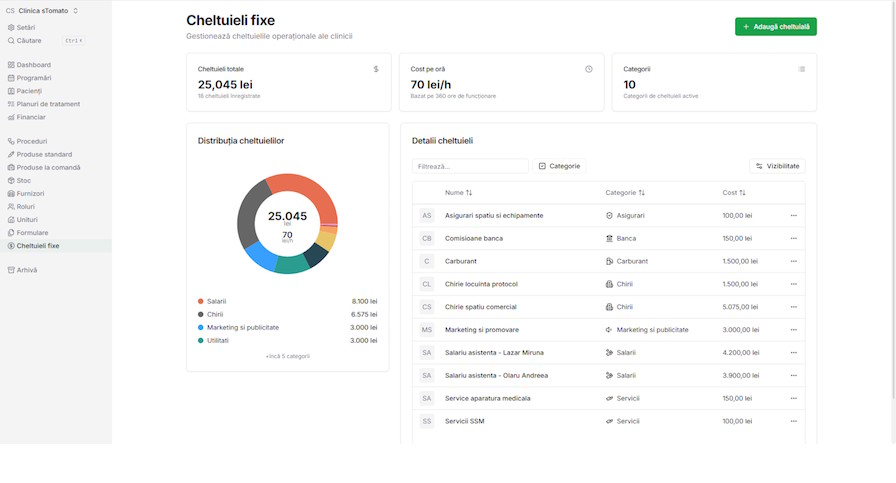Viewport: 896px width, 483px height.
Task: Click the Arhivă icon in sidebar
Action: click(x=11, y=270)
